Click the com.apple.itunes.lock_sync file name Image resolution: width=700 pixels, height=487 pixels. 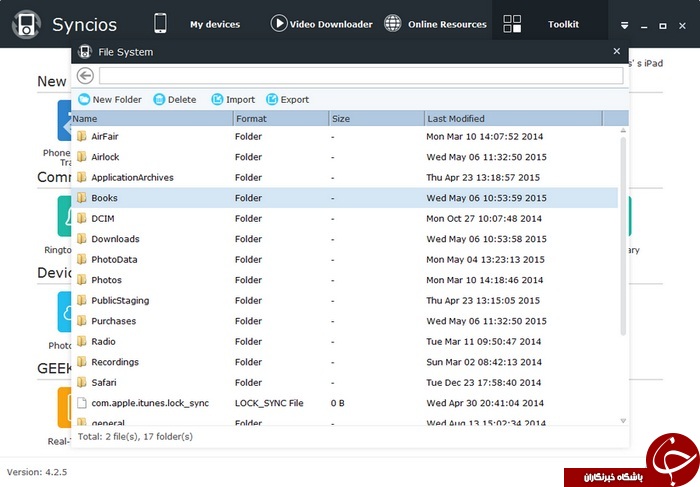(x=150, y=404)
